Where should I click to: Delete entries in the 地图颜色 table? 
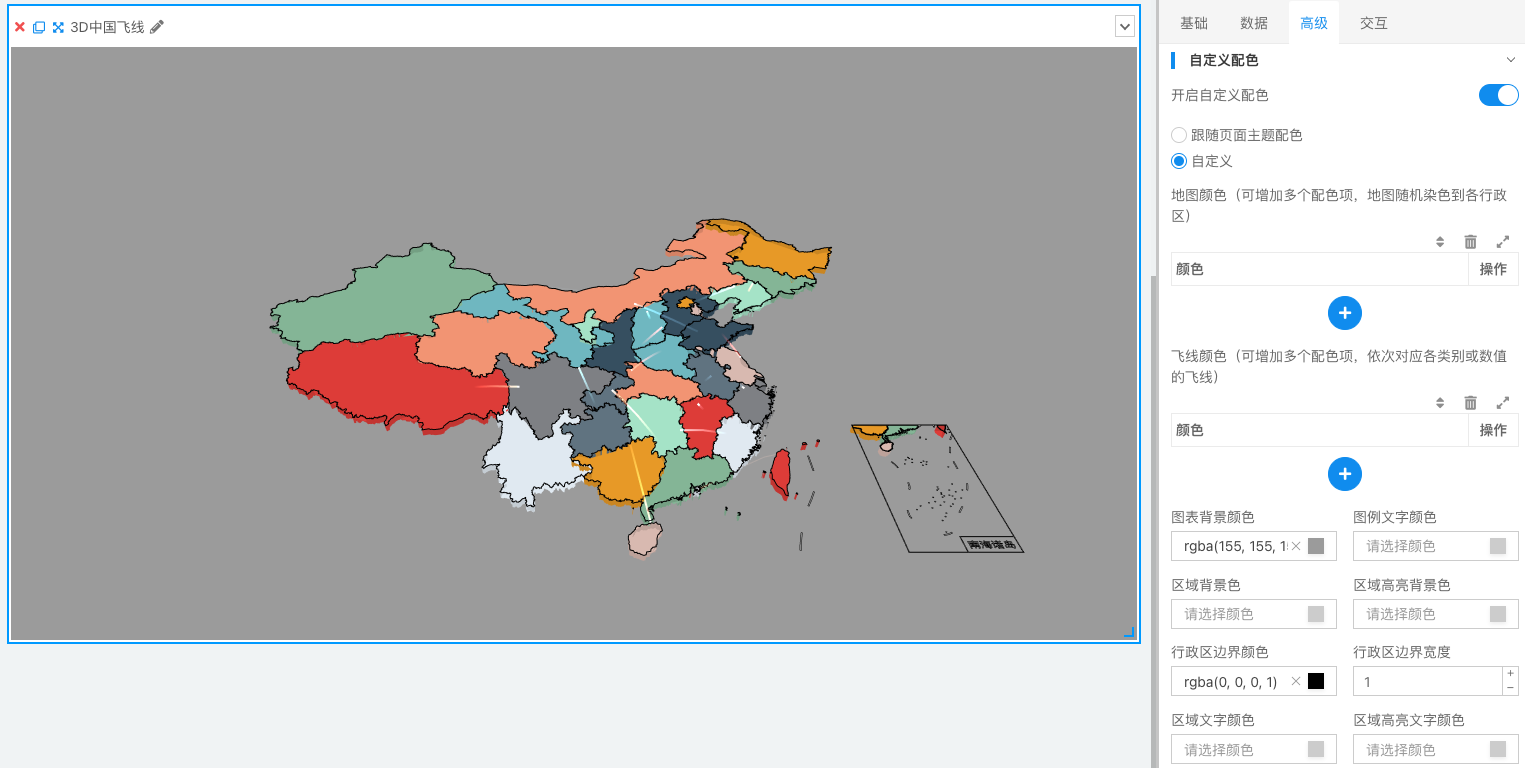coord(1470,242)
